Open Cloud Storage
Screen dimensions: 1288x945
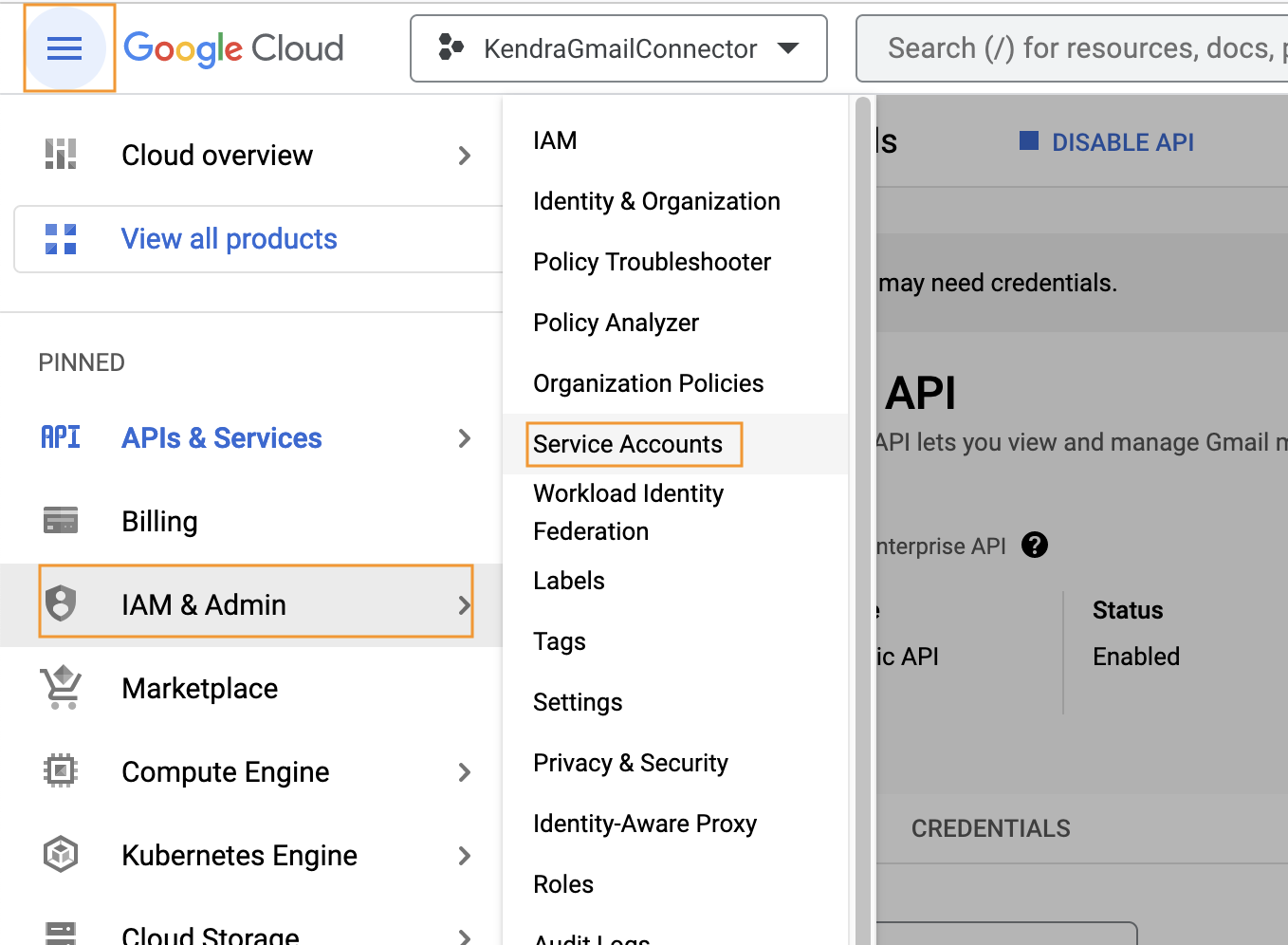(x=210, y=936)
